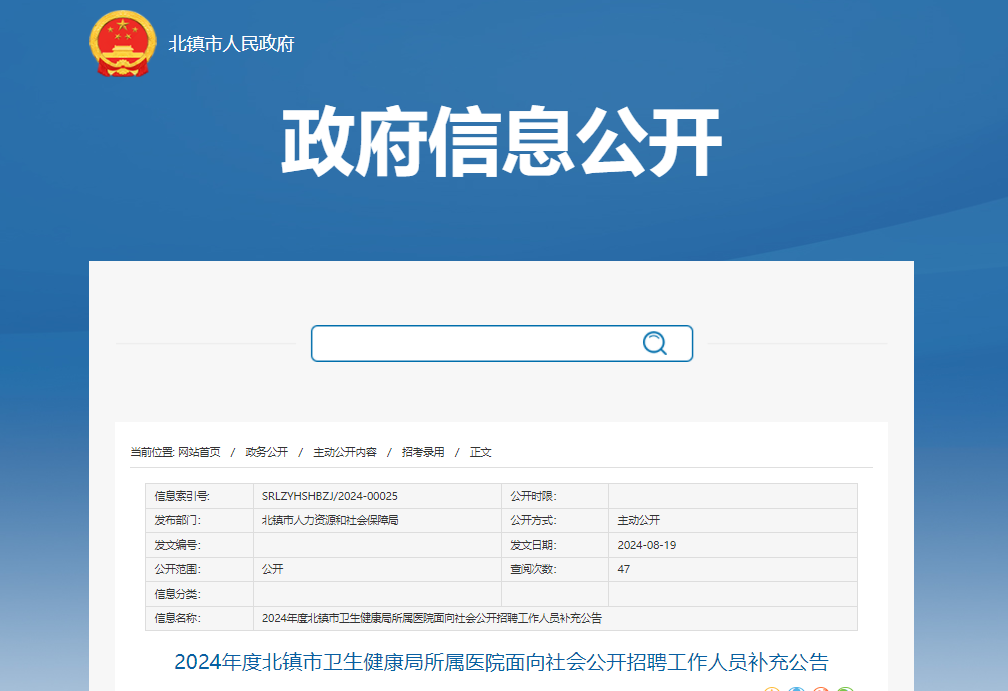Click the 发文编号 label cell
The image size is (1008, 691).
pos(199,545)
